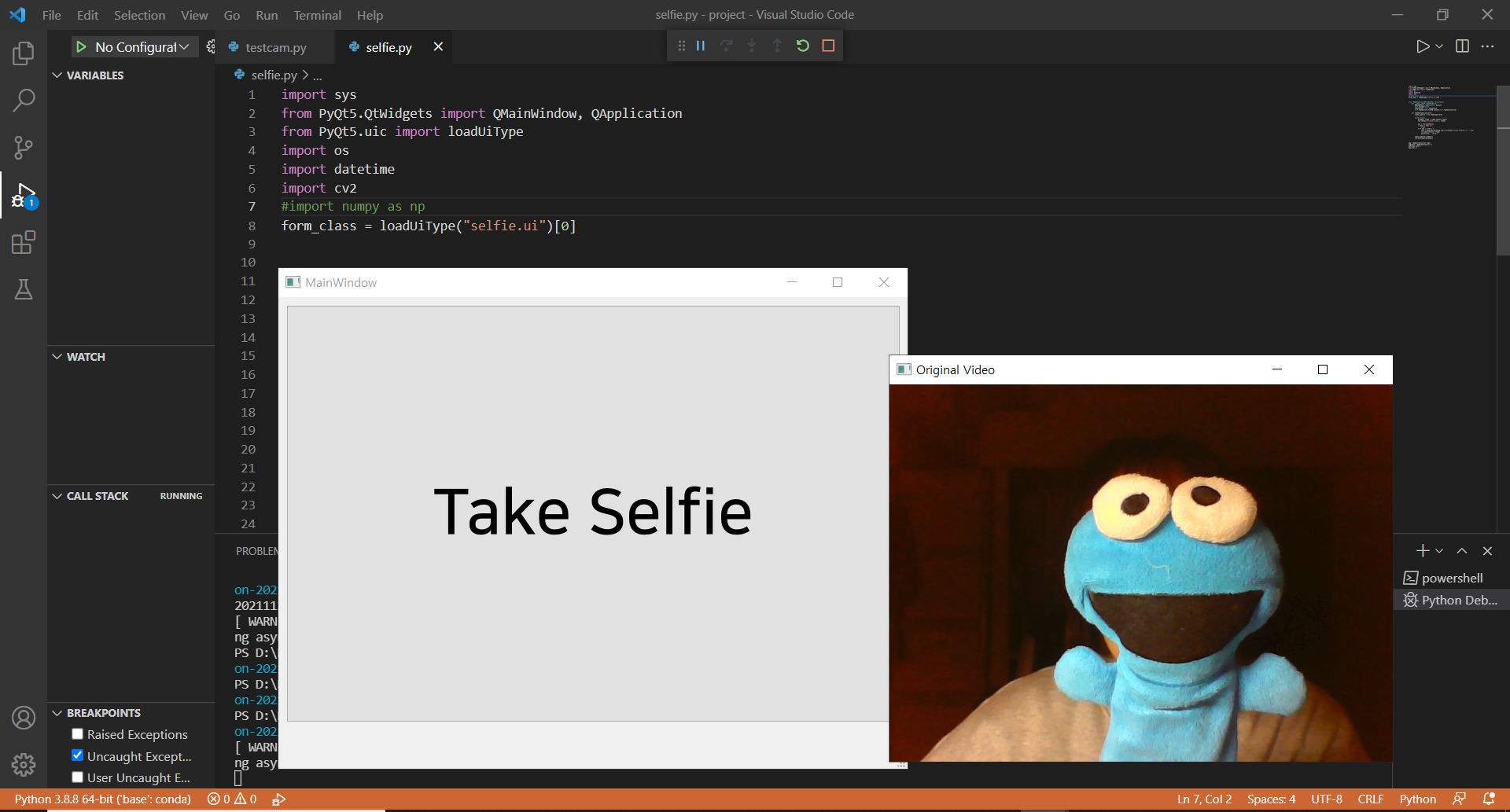Toggle Uncaught Exceptions breakpoint checkbox
Screen dimensions: 1510x812
click(x=77, y=755)
